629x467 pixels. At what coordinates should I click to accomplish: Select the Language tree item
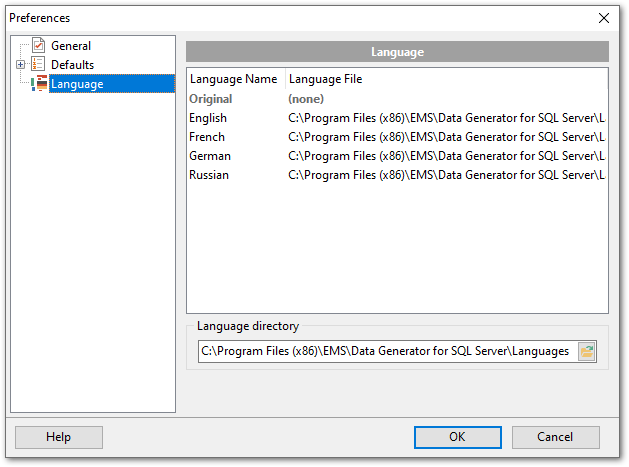click(x=77, y=84)
